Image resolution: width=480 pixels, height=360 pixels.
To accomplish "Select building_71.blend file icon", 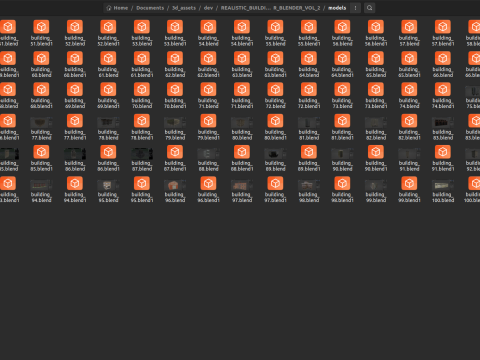I will (x=208, y=89).
